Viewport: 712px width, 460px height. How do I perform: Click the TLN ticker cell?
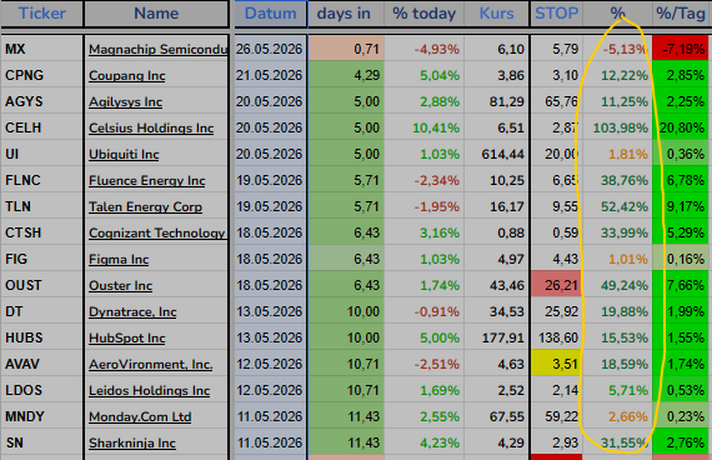42,207
